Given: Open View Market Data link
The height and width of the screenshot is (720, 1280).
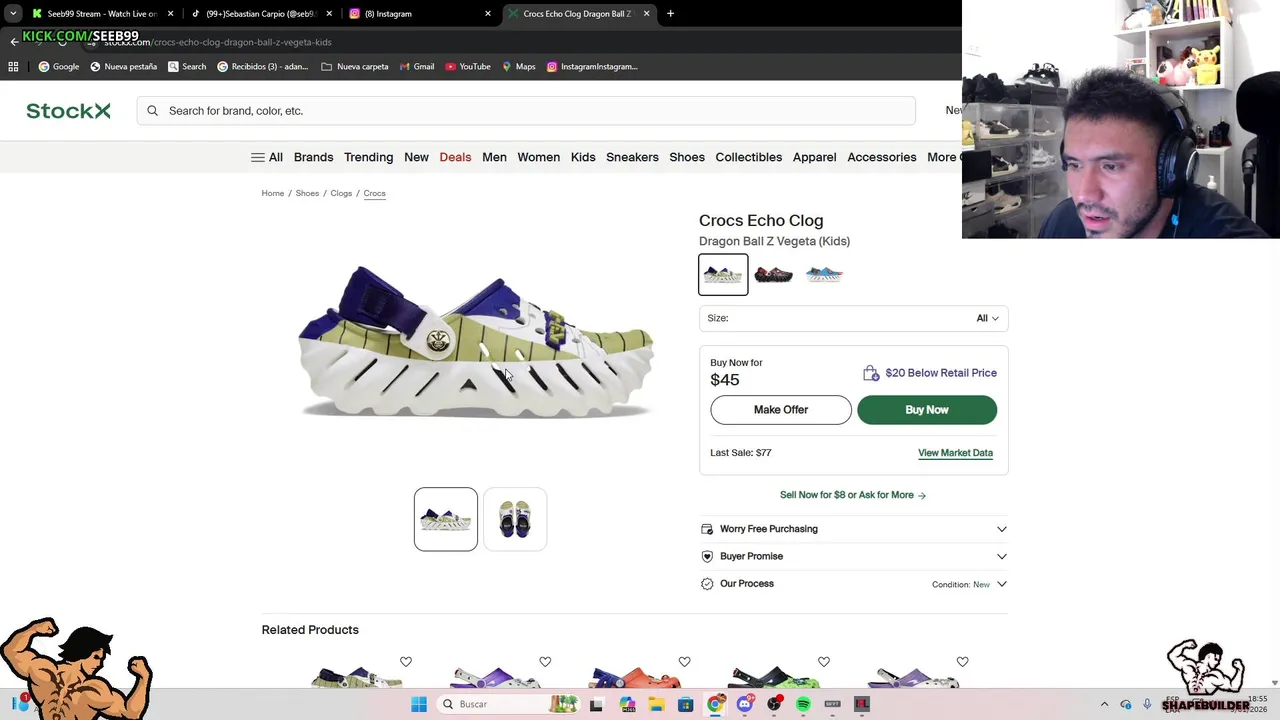Looking at the screenshot, I should click(955, 453).
